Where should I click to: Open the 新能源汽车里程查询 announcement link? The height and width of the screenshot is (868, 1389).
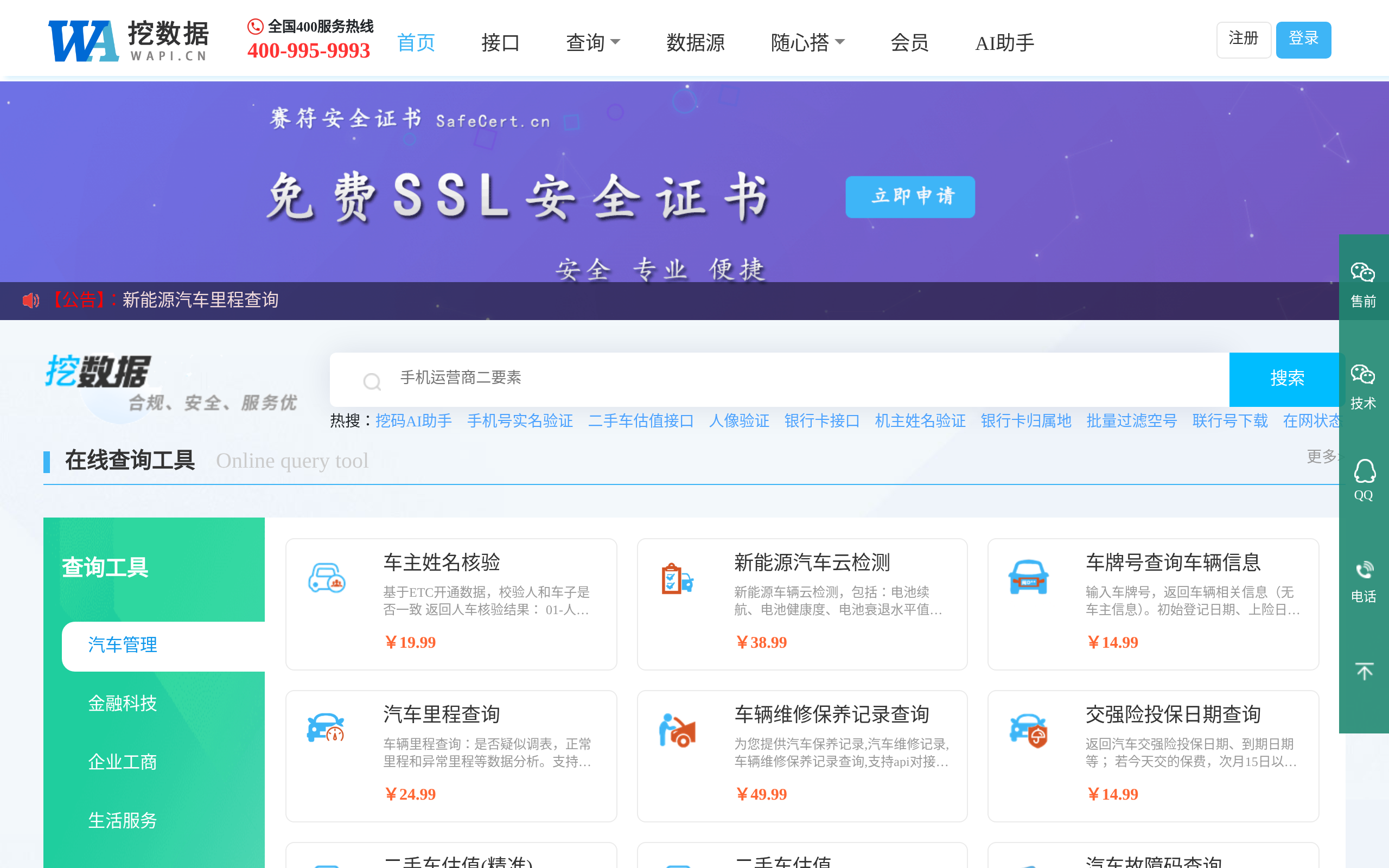(x=200, y=300)
